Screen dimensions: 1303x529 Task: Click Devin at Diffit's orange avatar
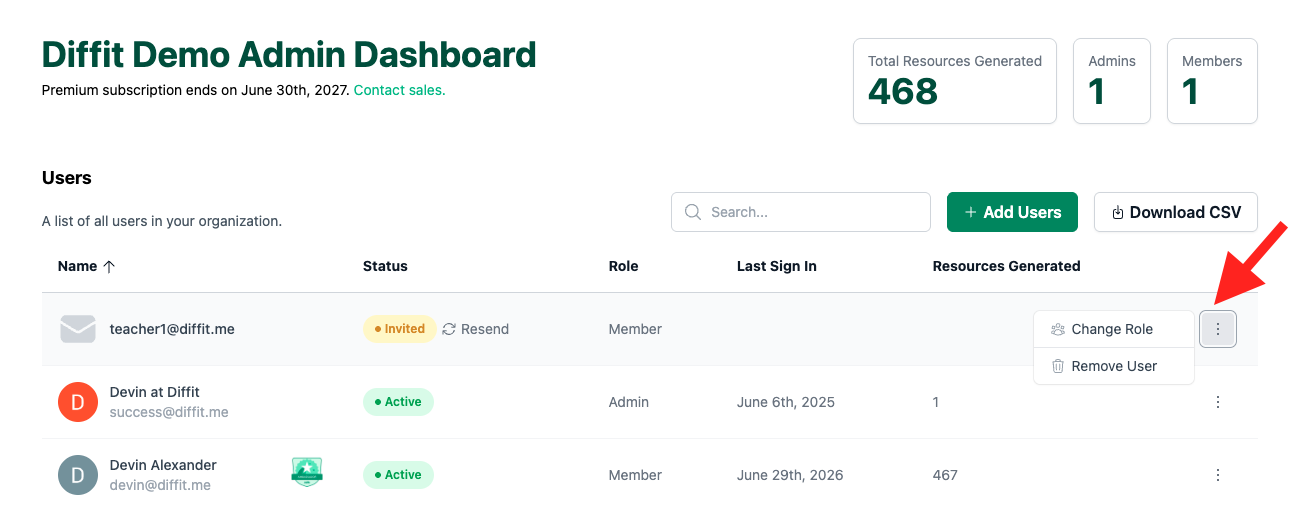pos(78,402)
